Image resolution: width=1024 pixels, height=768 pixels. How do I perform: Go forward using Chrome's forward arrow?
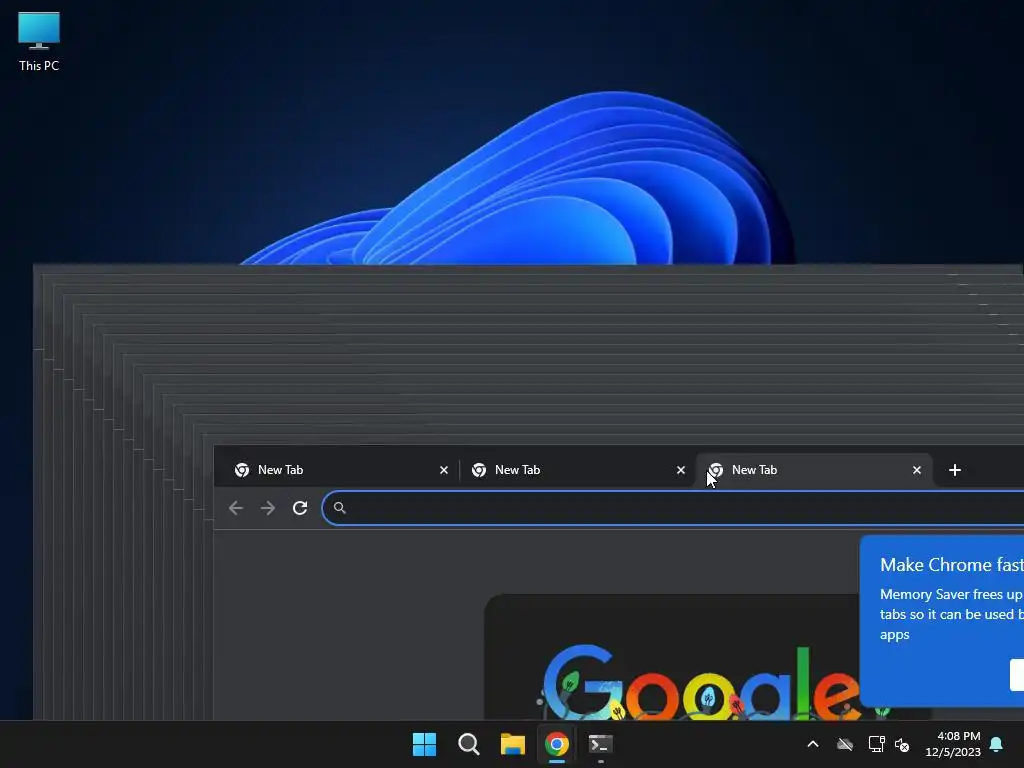point(268,508)
